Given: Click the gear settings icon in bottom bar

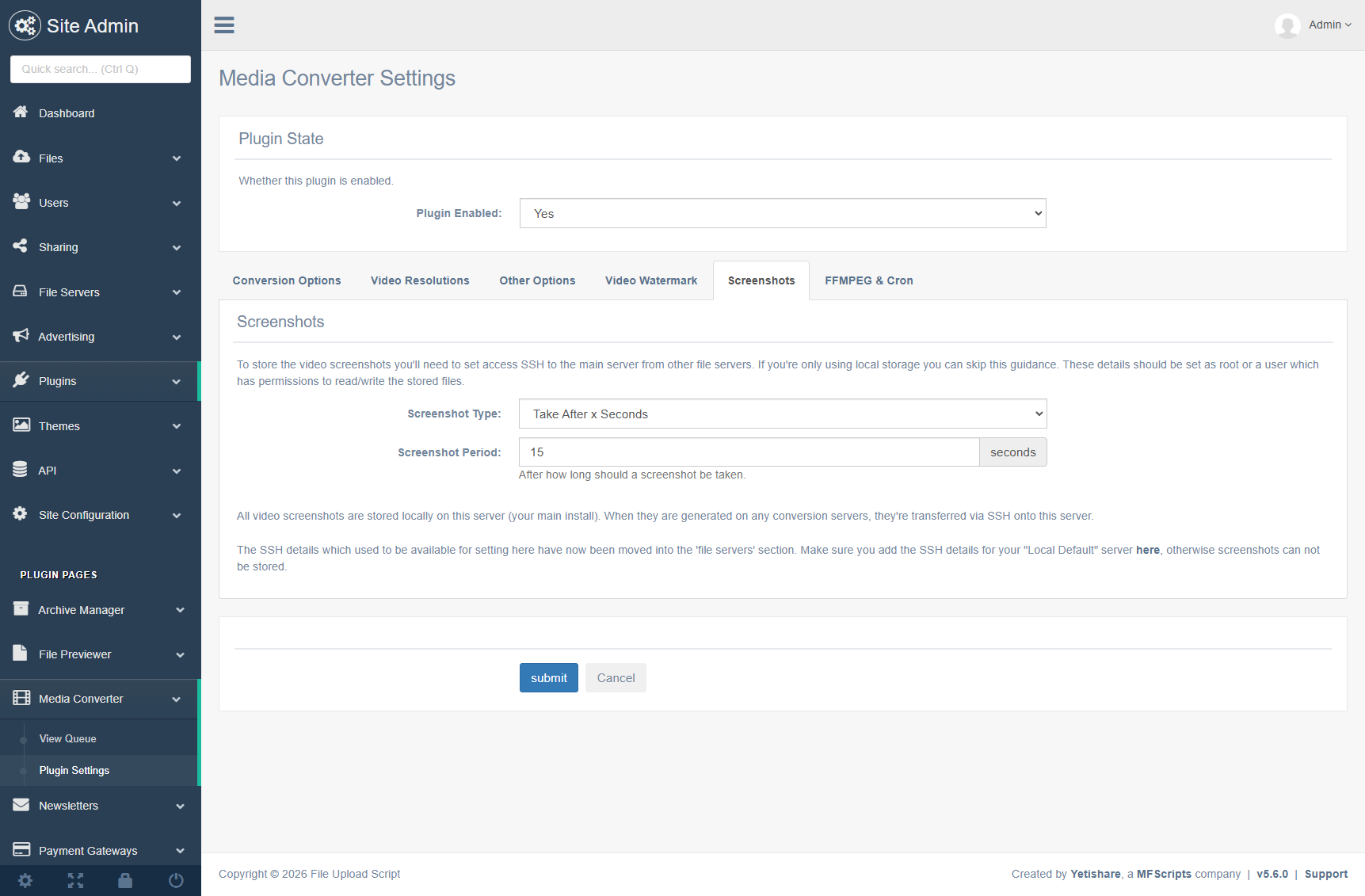Looking at the screenshot, I should coord(25,880).
